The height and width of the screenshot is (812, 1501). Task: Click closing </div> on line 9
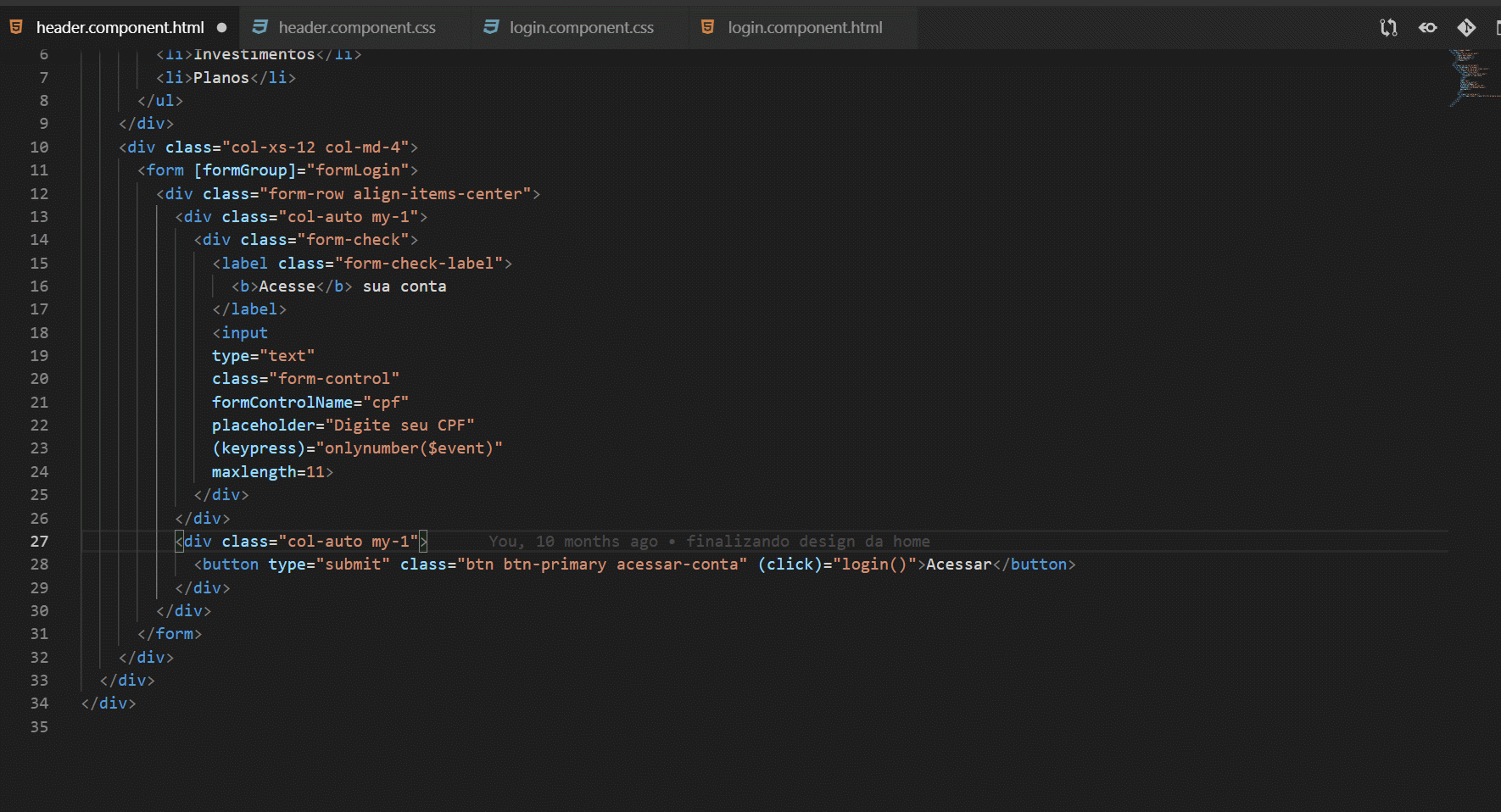[146, 123]
